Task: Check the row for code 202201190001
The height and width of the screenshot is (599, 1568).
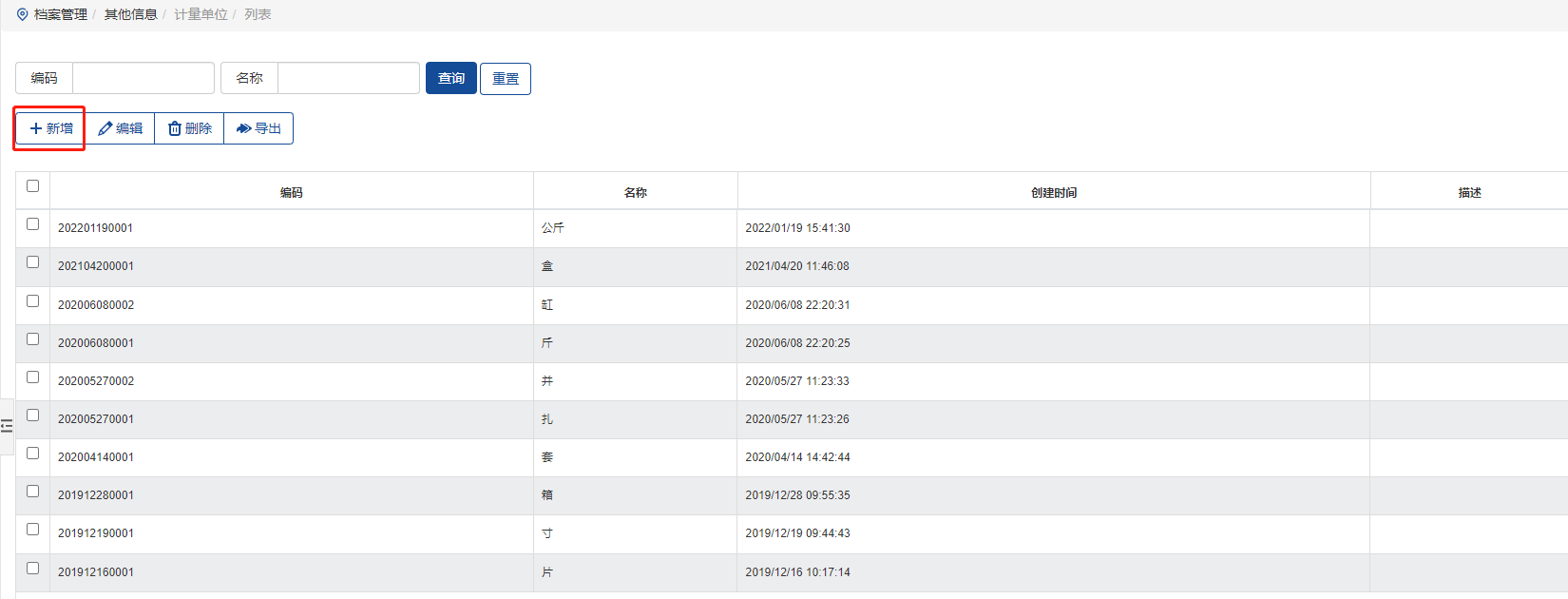Action: point(33,224)
